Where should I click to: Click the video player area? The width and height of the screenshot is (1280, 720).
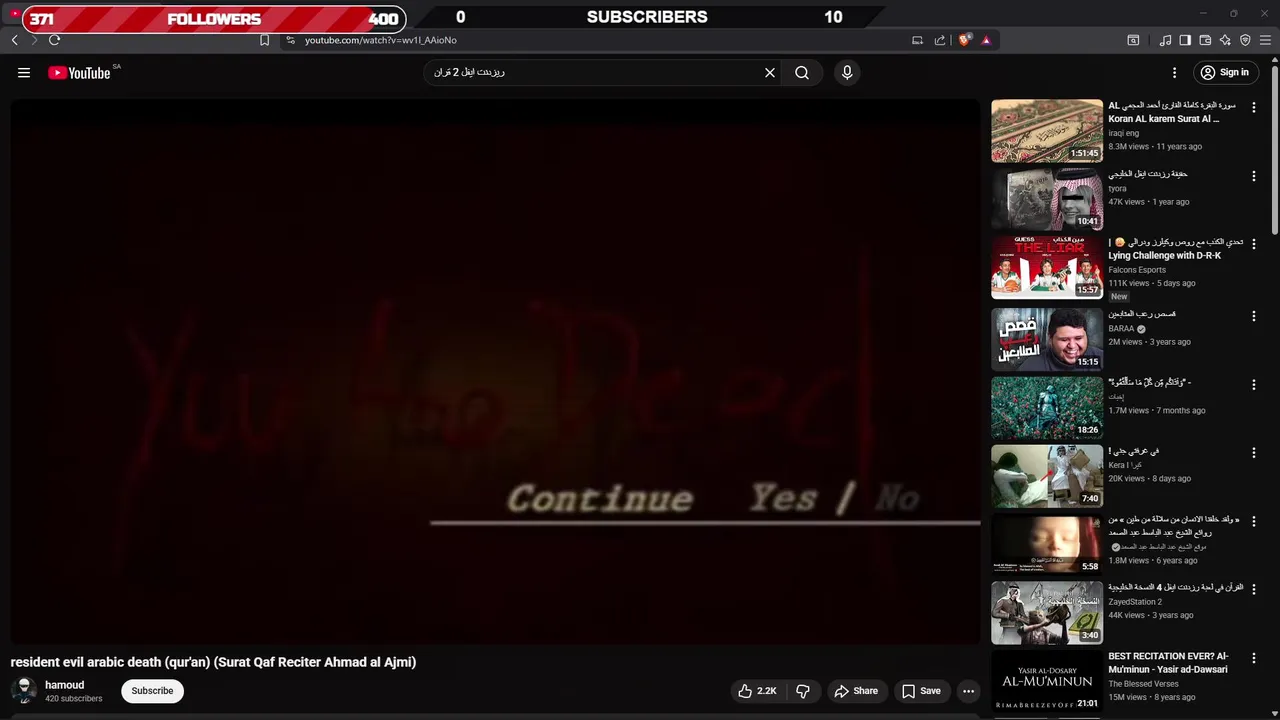click(495, 372)
